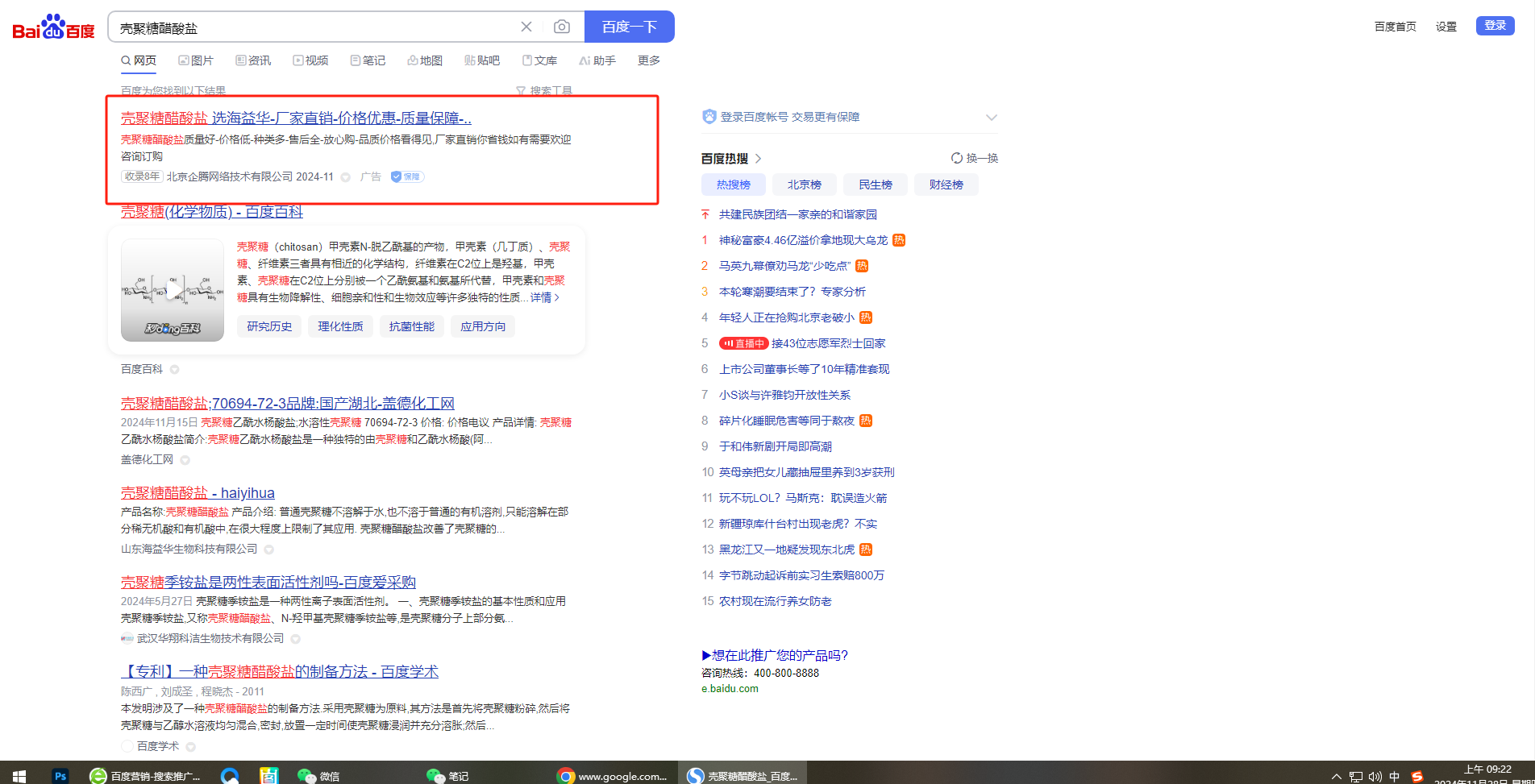Click the camera image search icon

pyautogui.click(x=562, y=27)
